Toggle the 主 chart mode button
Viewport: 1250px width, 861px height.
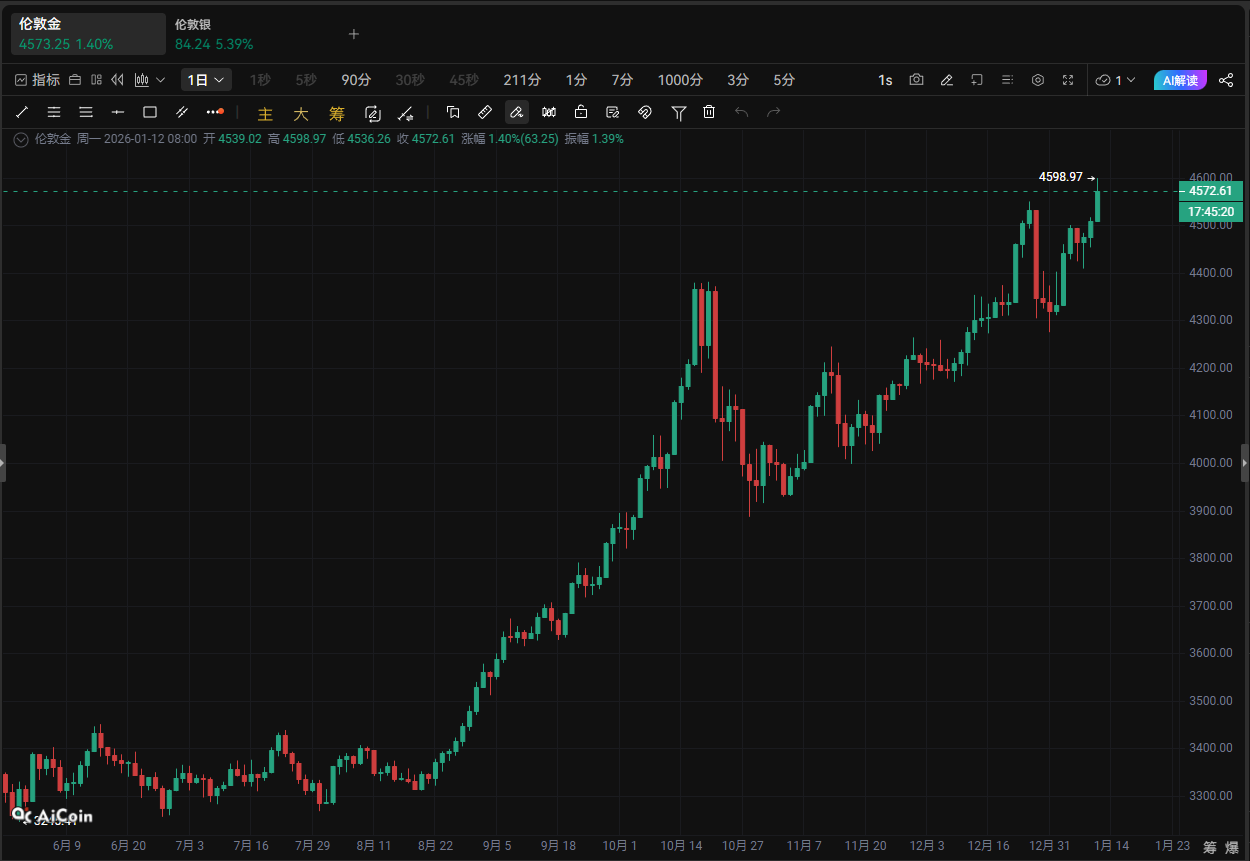tap(265, 113)
